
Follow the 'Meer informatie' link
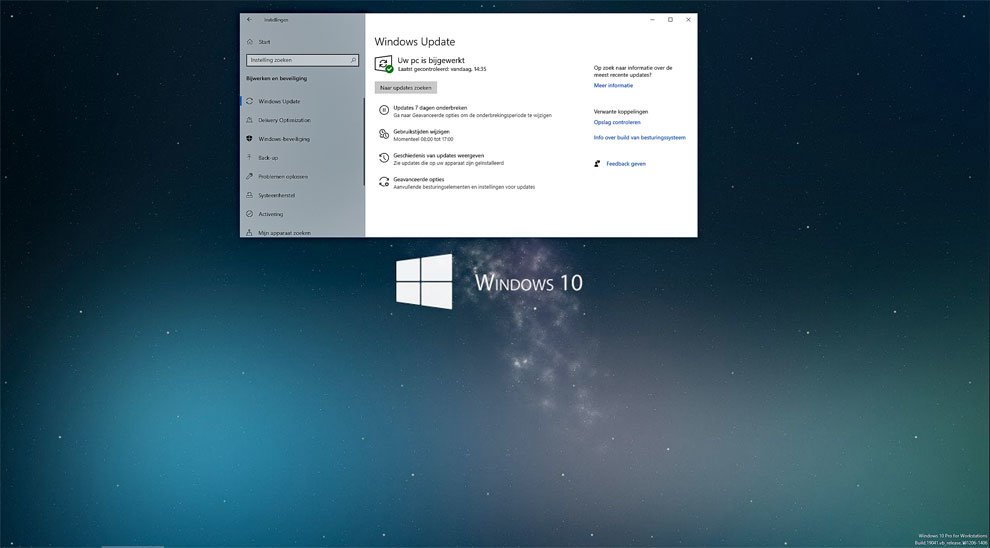point(613,85)
